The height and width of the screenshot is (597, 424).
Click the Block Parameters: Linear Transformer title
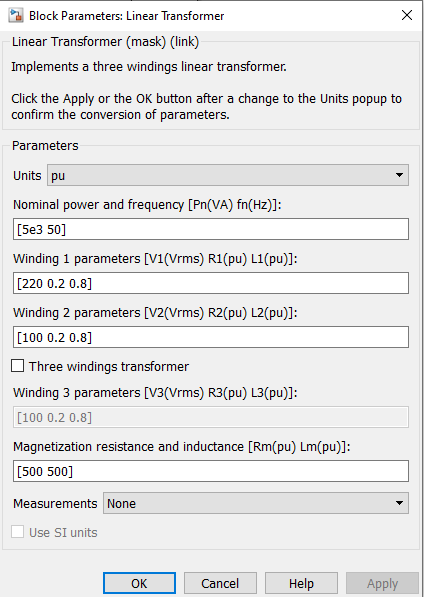[x=127, y=16]
